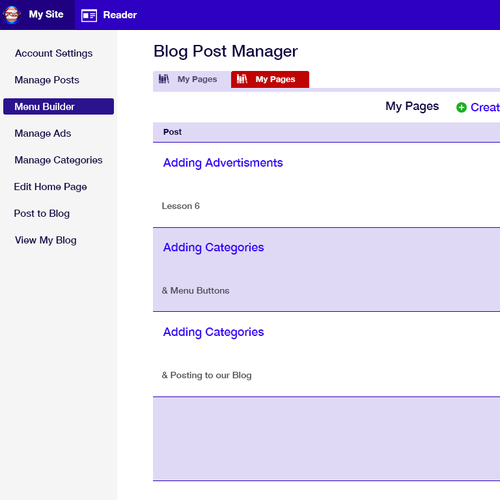Screen dimensions: 500x500
Task: Switch to the gray My Pages tab
Action: (192, 79)
